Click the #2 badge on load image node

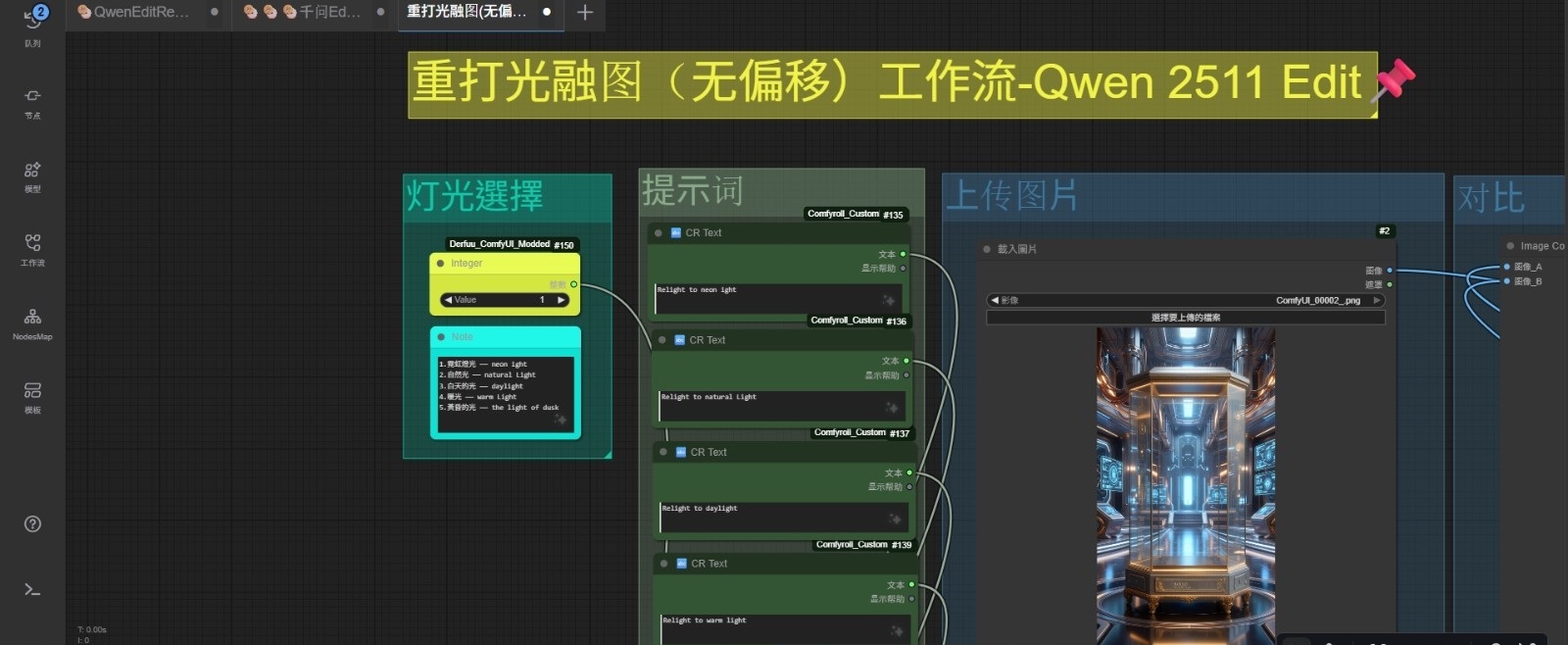click(x=1384, y=231)
